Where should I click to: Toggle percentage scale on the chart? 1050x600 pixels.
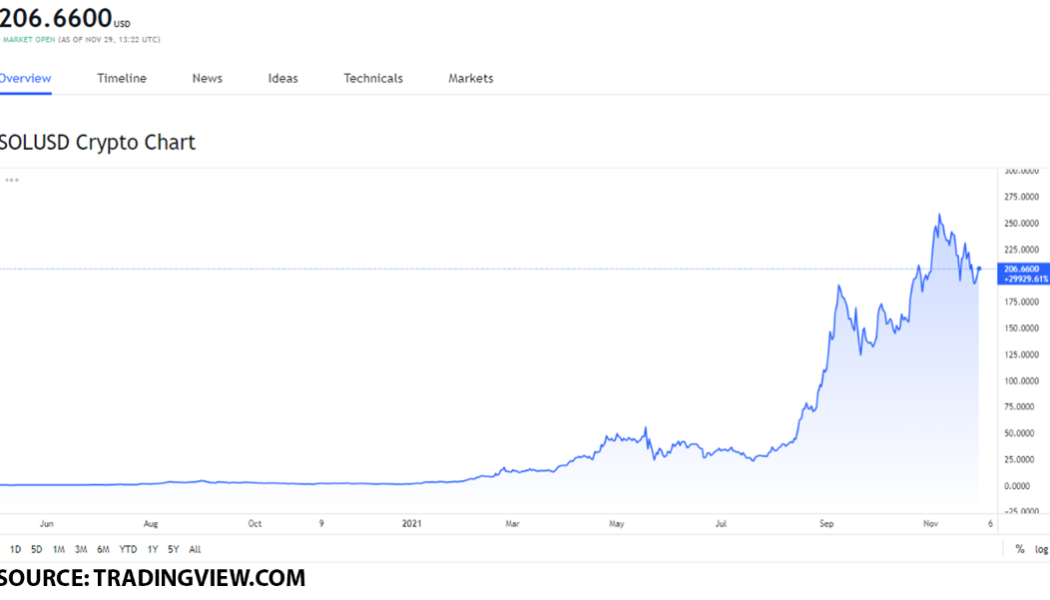click(x=1018, y=549)
